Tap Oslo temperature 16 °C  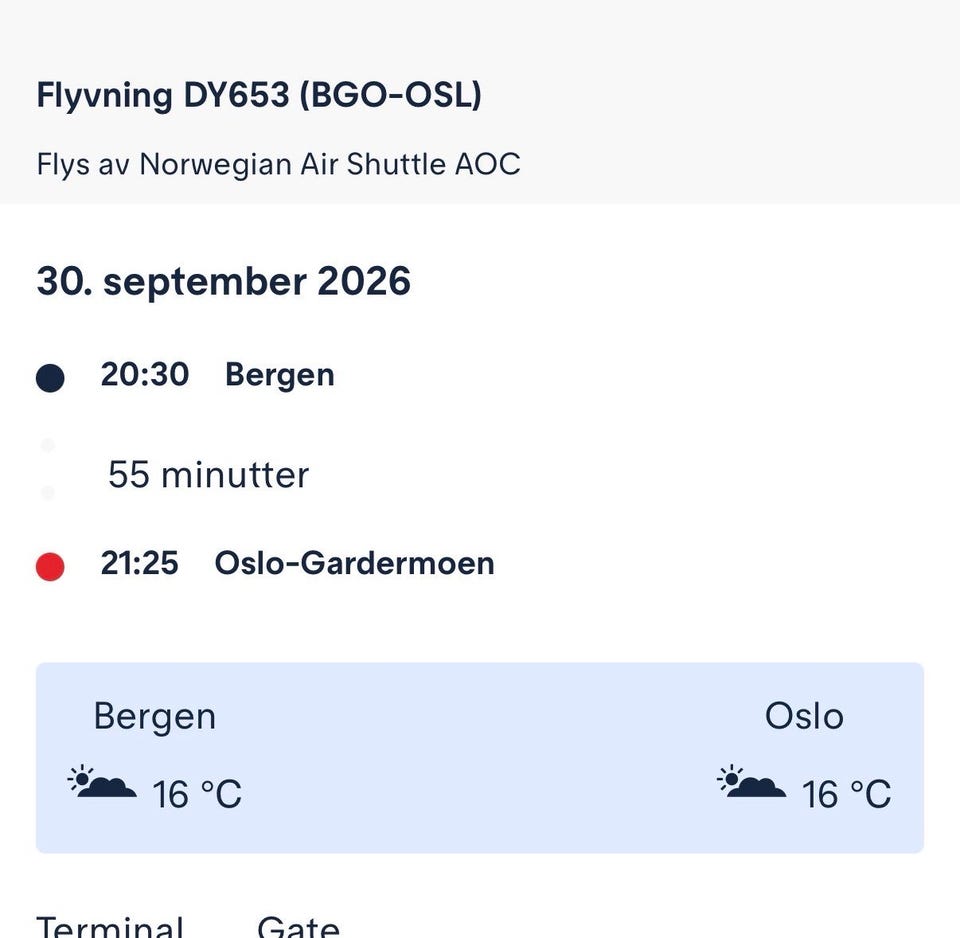847,795
